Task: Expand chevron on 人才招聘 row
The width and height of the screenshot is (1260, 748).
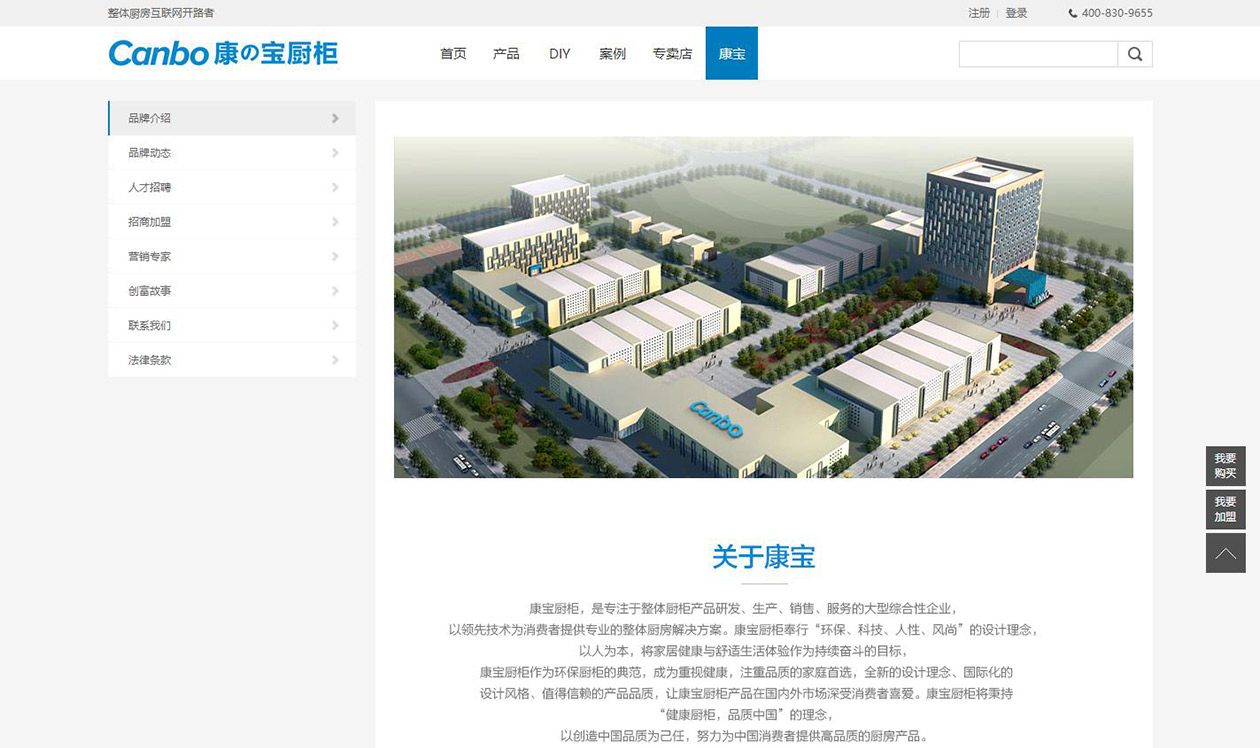Action: pos(335,187)
